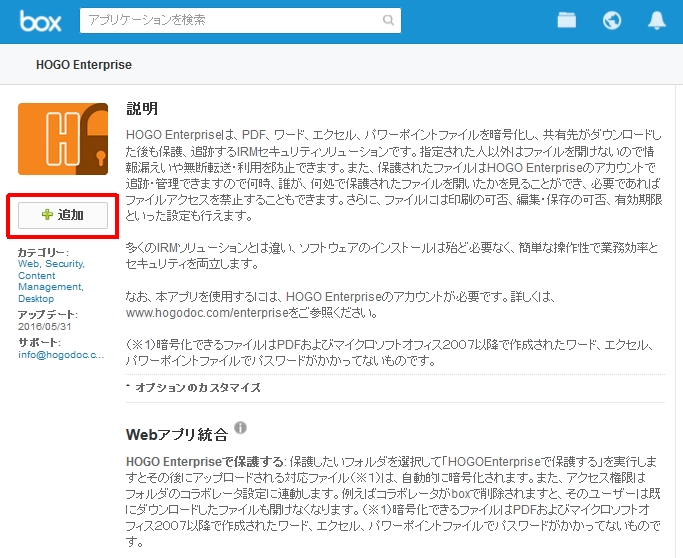The height and width of the screenshot is (558, 683).
Task: Collapse the オプションのカスタマイズ section
Action: pyautogui.click(x=193, y=387)
